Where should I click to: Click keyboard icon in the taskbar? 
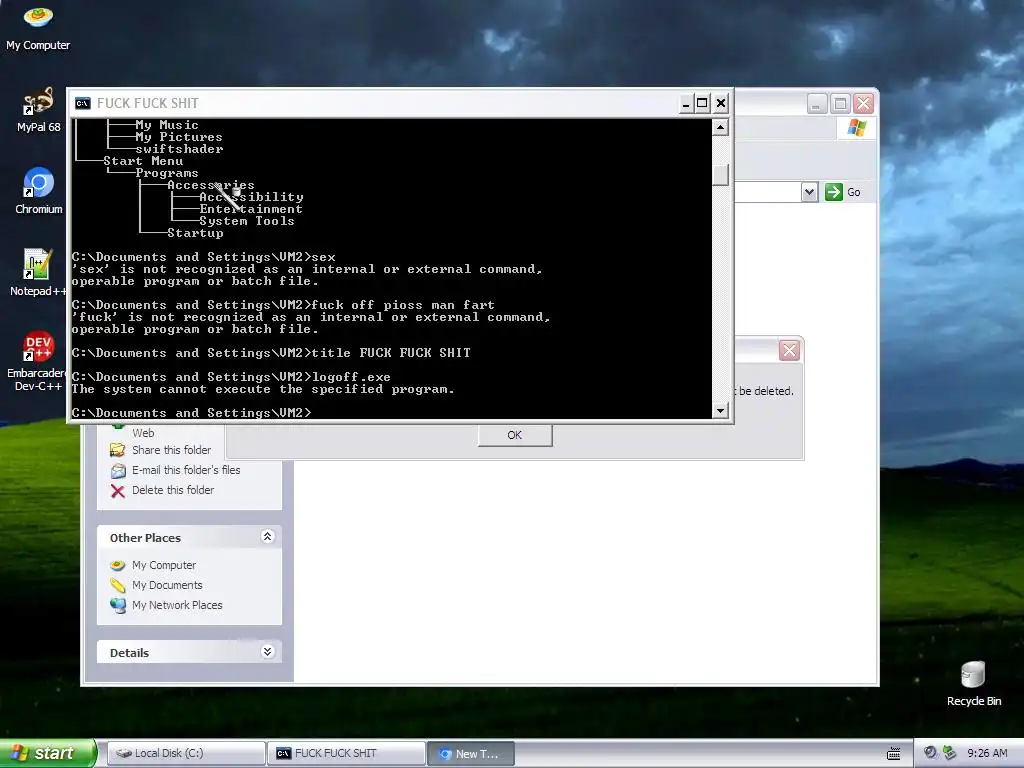pos(893,754)
